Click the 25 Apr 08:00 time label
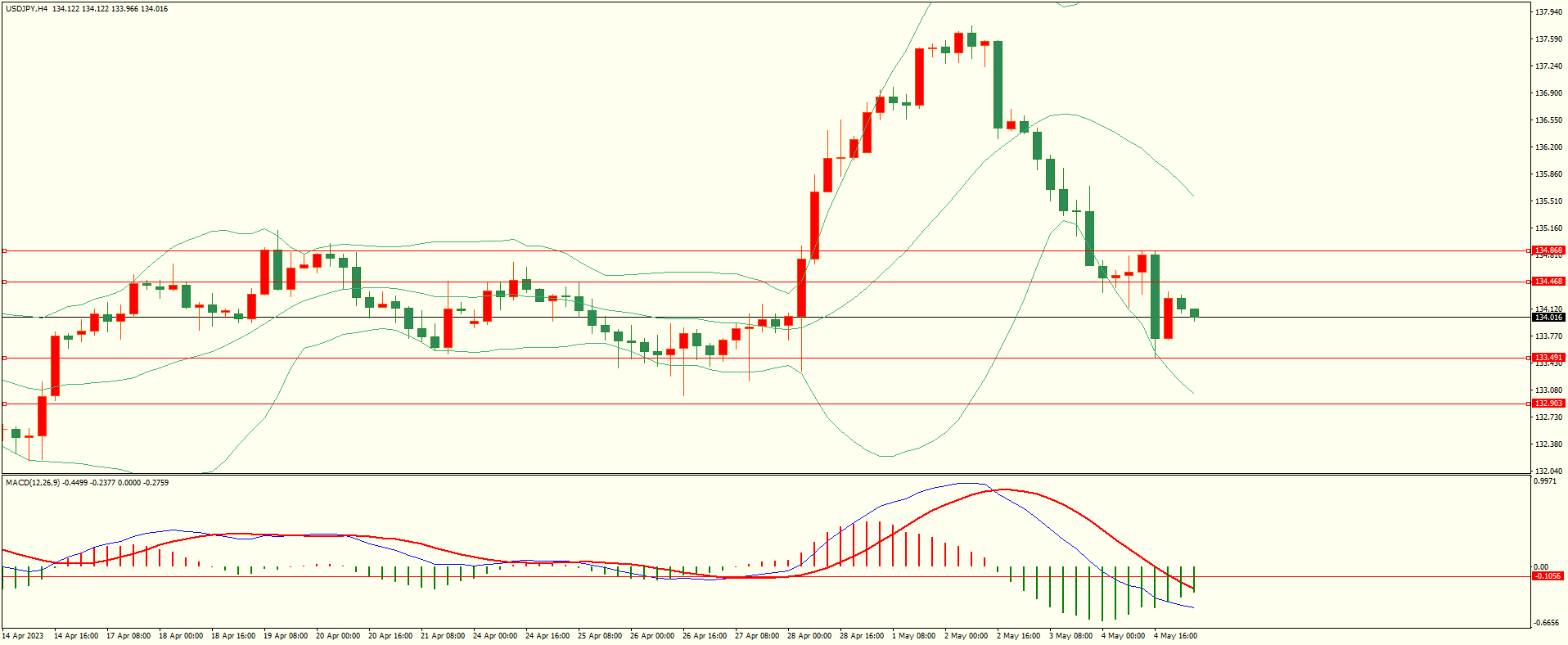Viewport: 1568px width, 645px height. pos(600,636)
